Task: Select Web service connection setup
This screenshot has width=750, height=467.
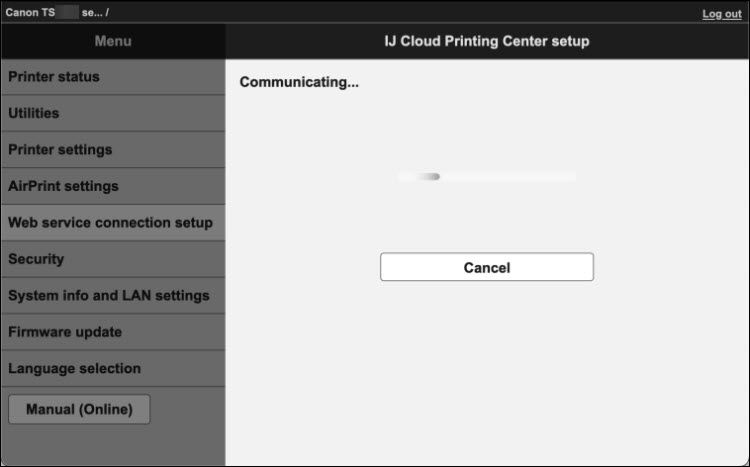Action: (112, 222)
